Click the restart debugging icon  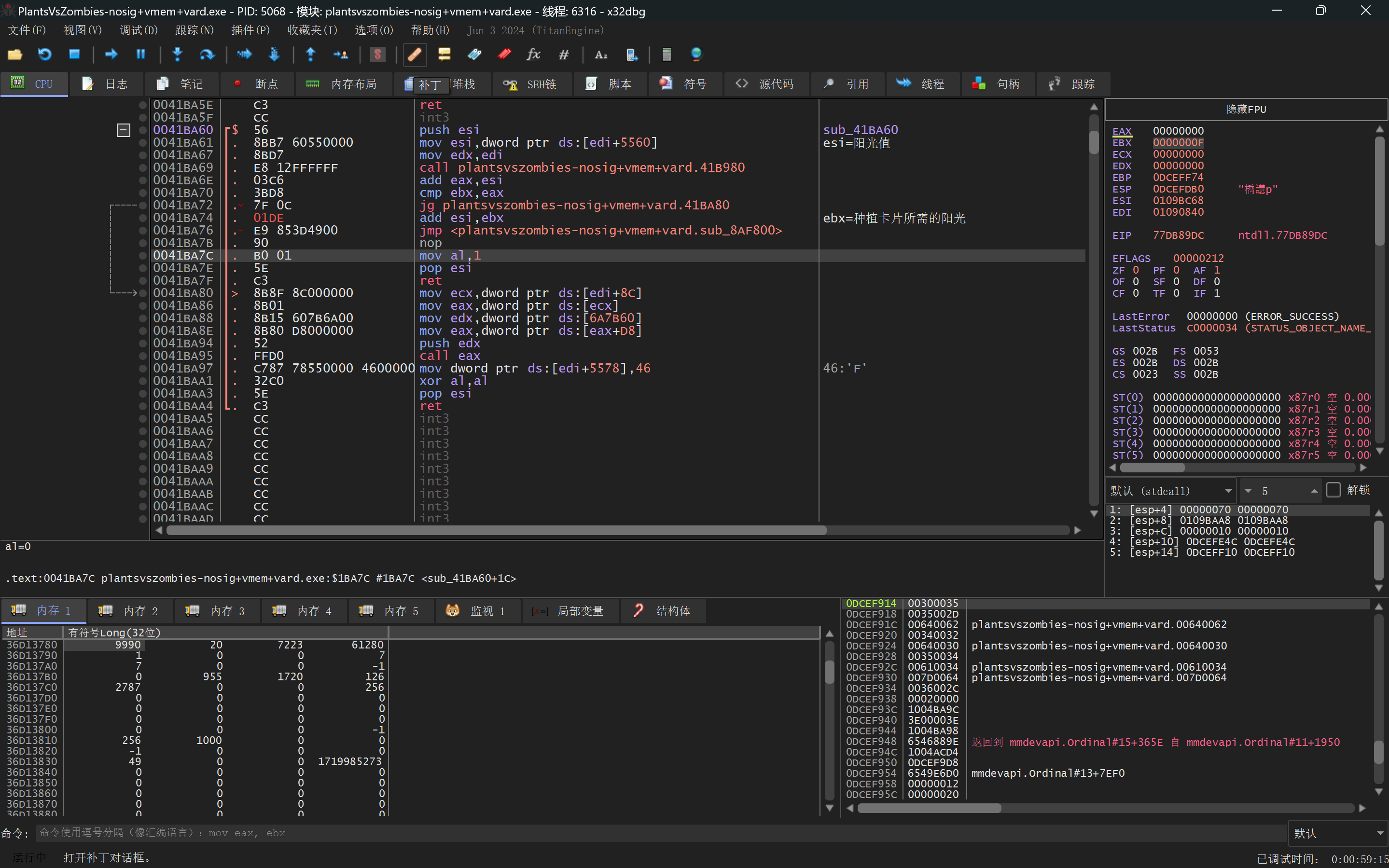44,55
